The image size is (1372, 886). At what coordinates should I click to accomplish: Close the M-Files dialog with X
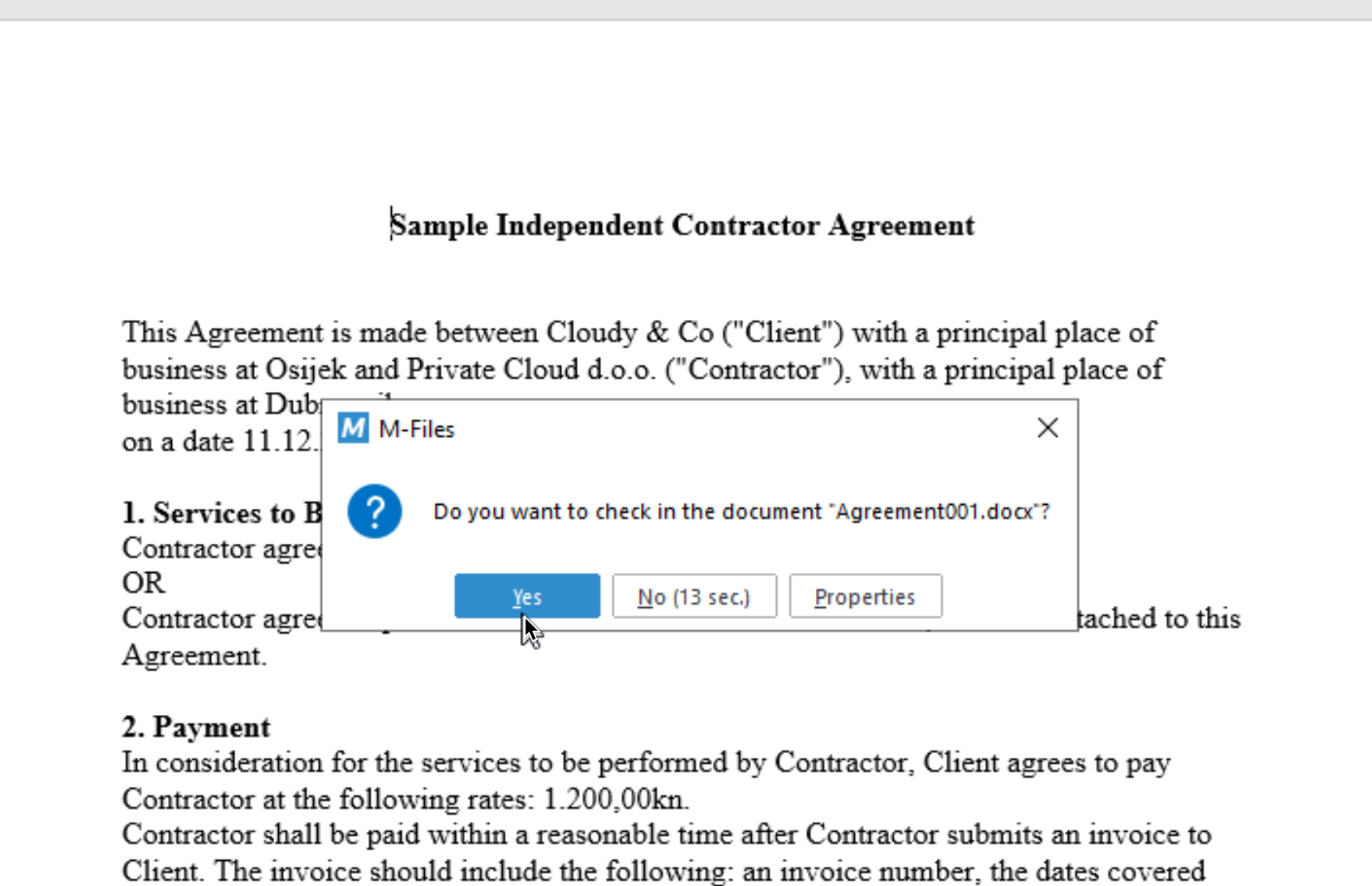click(x=1047, y=428)
